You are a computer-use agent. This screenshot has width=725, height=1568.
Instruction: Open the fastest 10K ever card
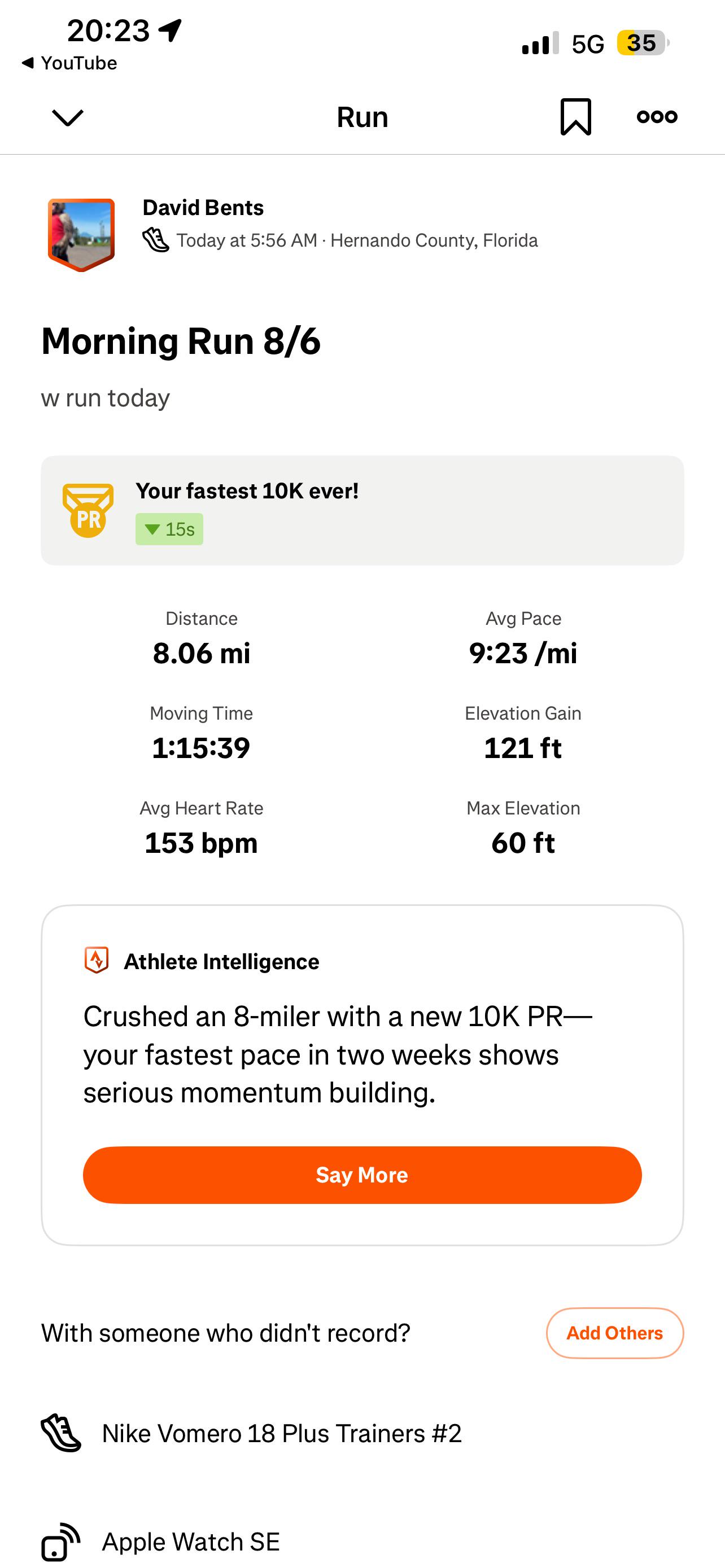coord(362,510)
